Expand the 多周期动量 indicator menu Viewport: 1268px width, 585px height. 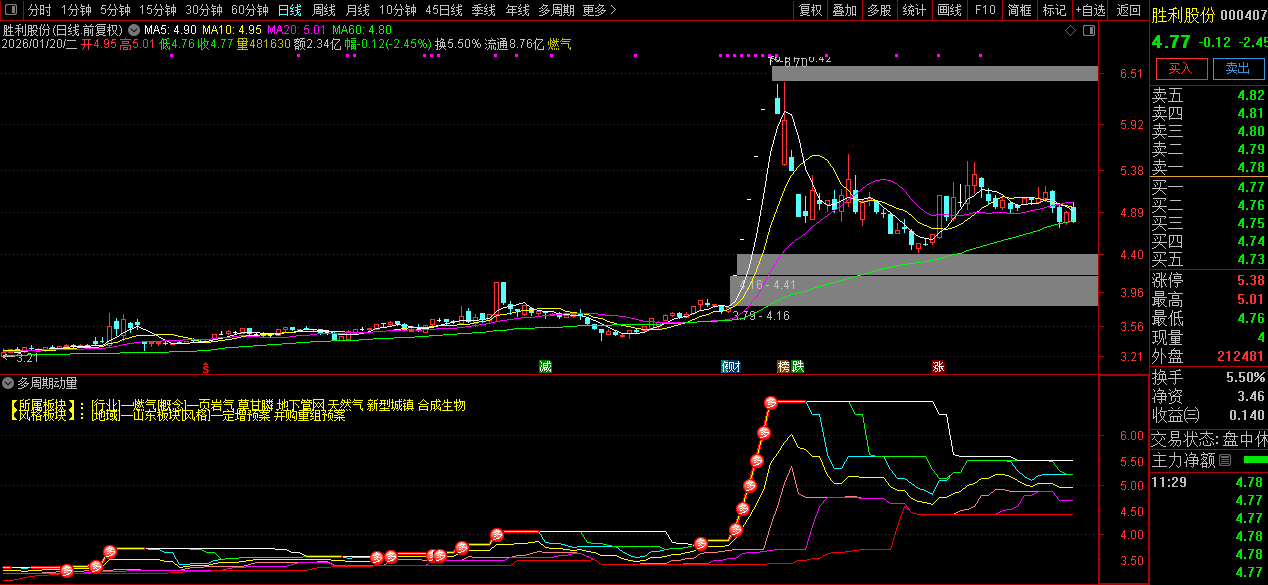(x=8, y=382)
